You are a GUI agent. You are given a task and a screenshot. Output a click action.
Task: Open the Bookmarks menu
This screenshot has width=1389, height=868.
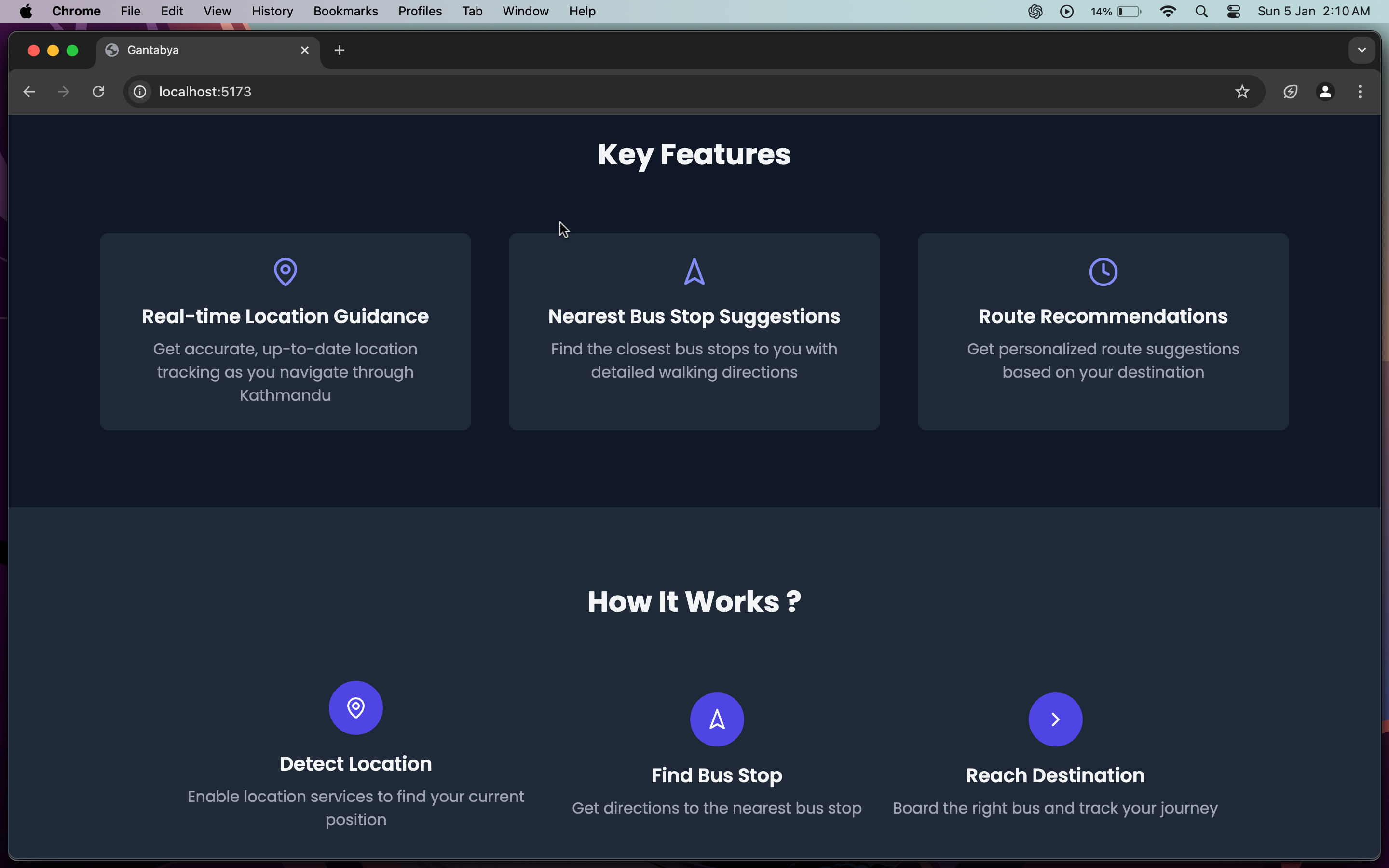[345, 12]
